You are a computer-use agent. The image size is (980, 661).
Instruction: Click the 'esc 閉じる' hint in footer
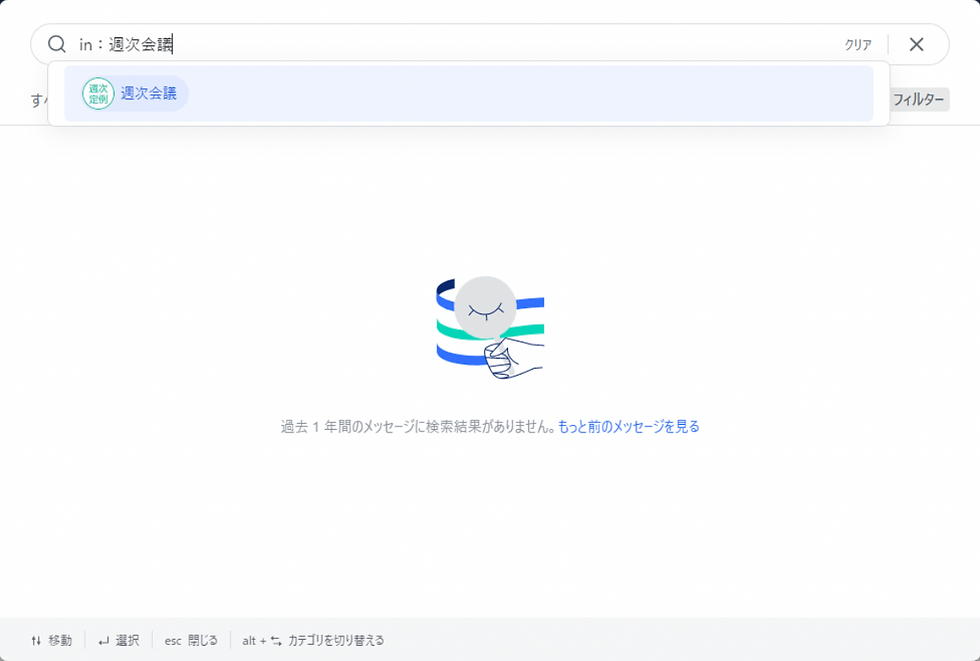point(191,640)
